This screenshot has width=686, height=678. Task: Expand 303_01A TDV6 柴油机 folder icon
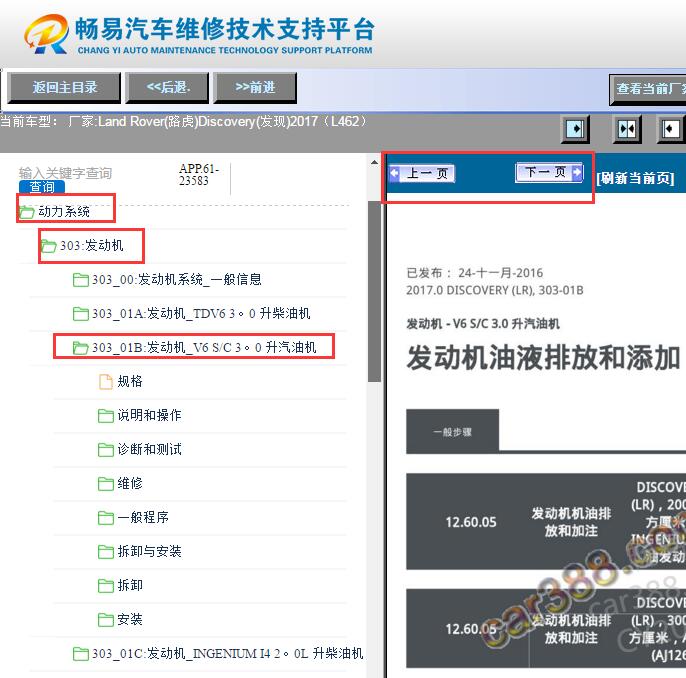[x=80, y=314]
